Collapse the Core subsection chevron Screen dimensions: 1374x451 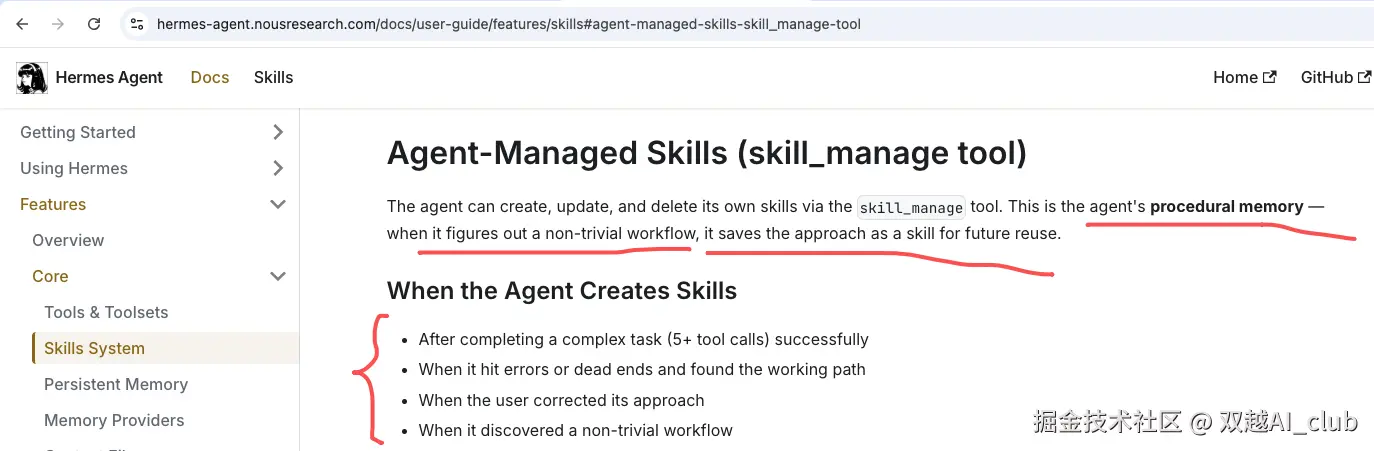click(x=278, y=276)
